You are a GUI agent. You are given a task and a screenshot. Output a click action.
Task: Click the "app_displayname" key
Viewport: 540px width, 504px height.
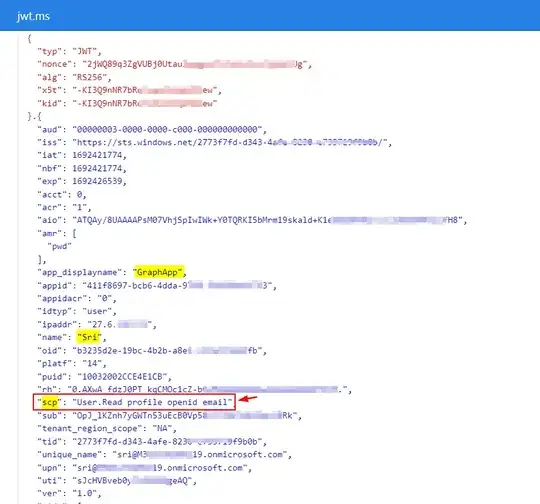(x=80, y=272)
